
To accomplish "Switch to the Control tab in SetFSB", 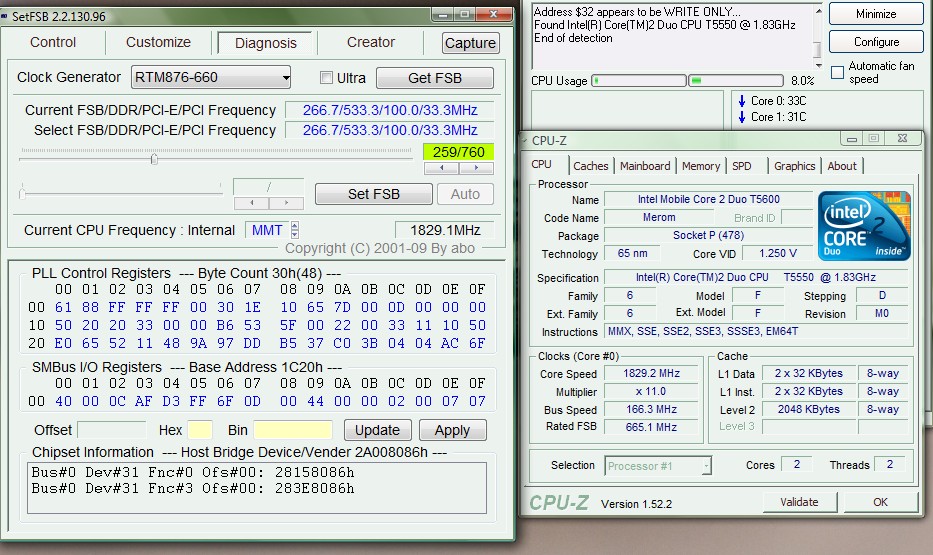I will 53,42.
